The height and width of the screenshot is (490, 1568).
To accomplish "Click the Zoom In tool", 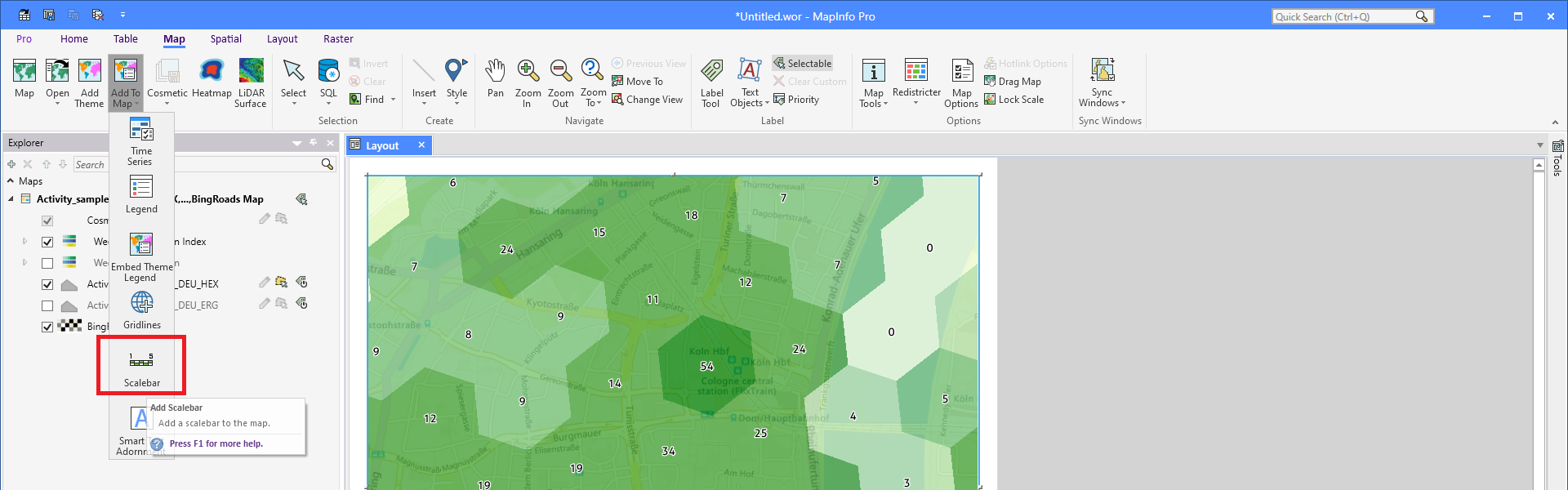I will click(528, 82).
